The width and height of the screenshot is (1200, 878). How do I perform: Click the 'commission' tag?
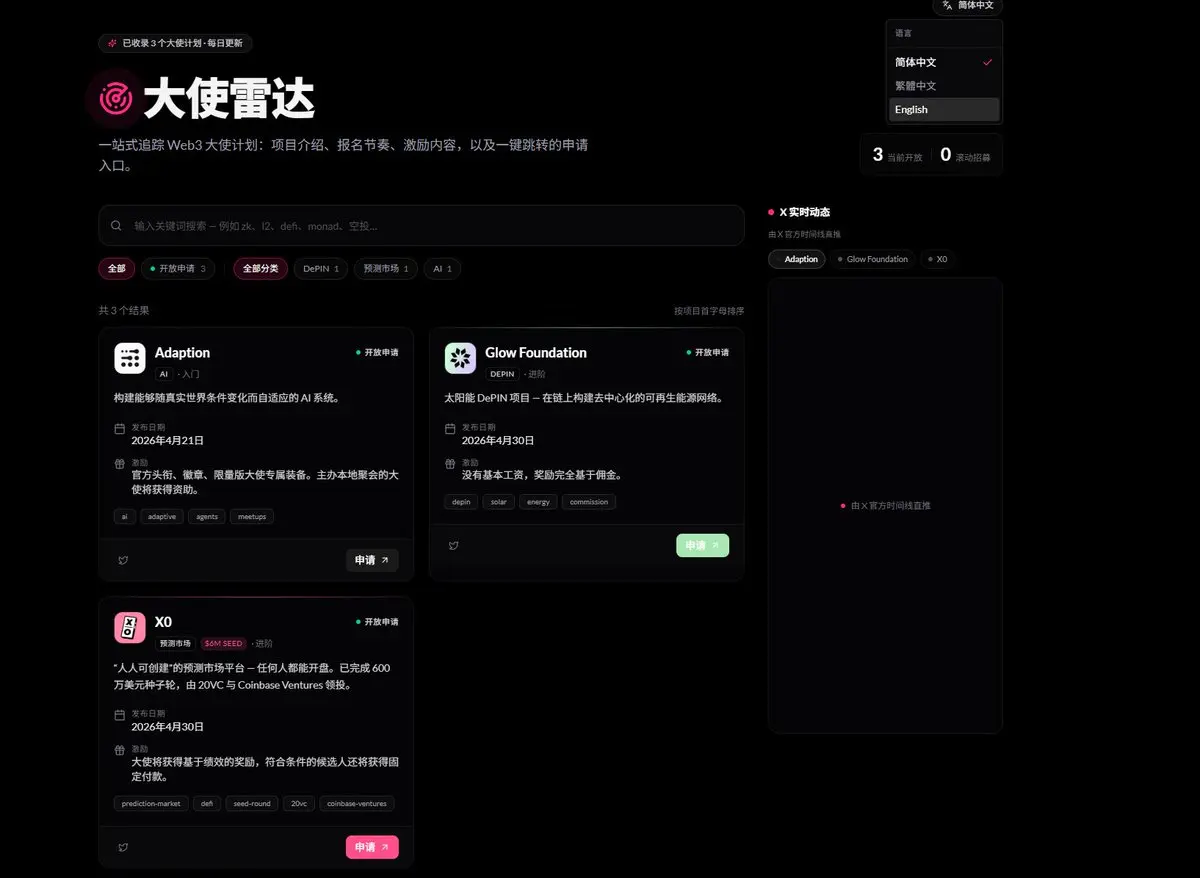click(x=589, y=502)
